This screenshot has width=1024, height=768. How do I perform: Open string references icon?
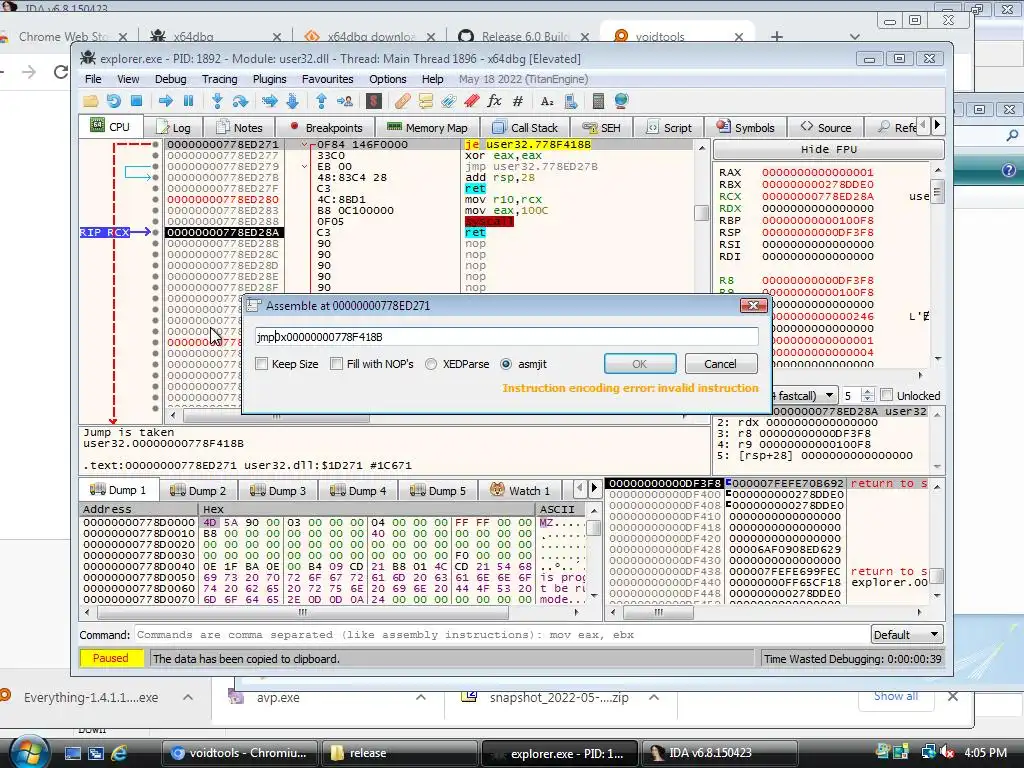[x=547, y=101]
